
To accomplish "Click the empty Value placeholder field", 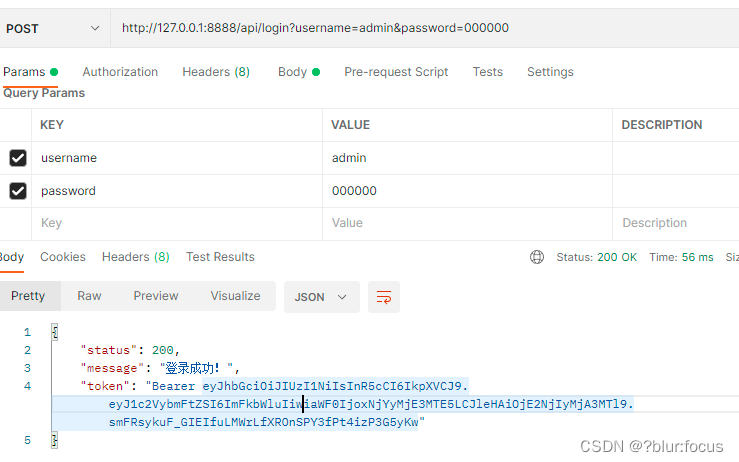I will point(467,223).
